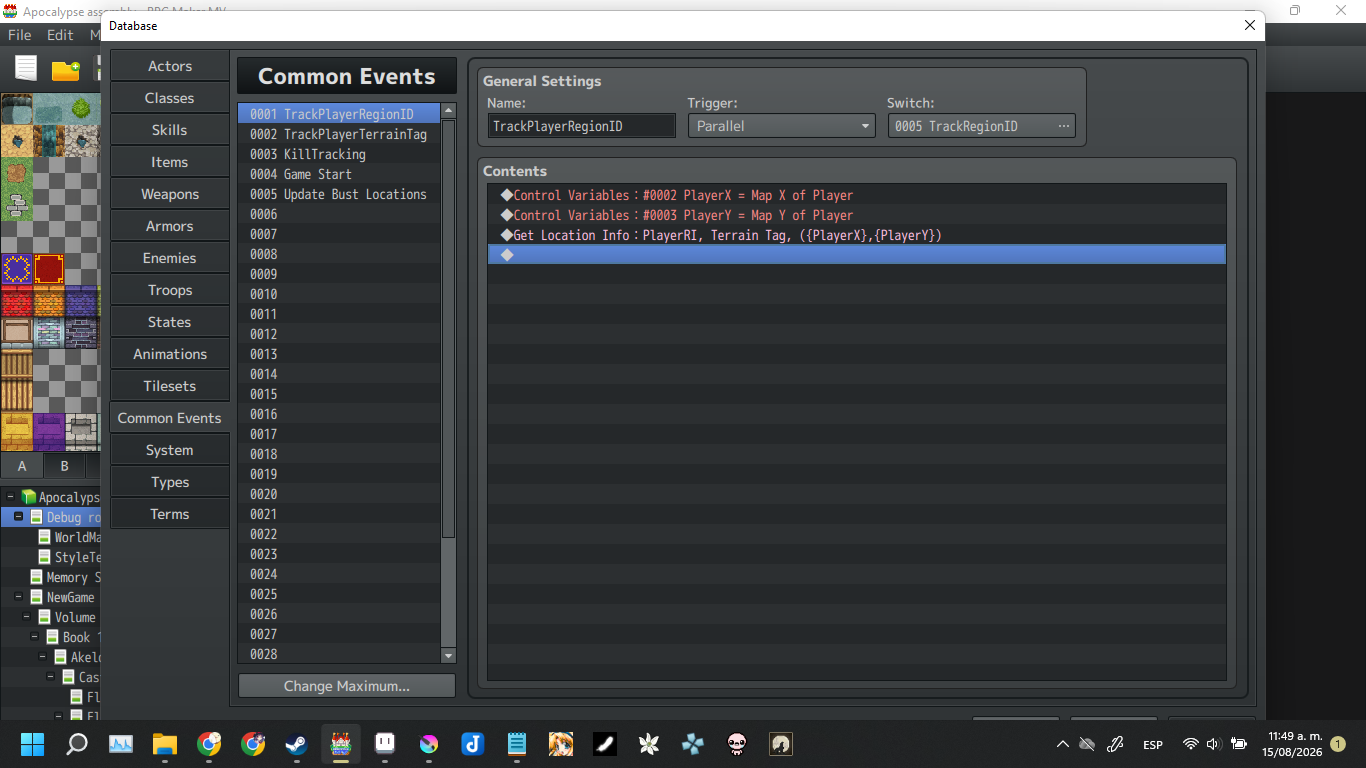
Task: Select the Control Variables PlayerX command line
Action: pos(857,195)
